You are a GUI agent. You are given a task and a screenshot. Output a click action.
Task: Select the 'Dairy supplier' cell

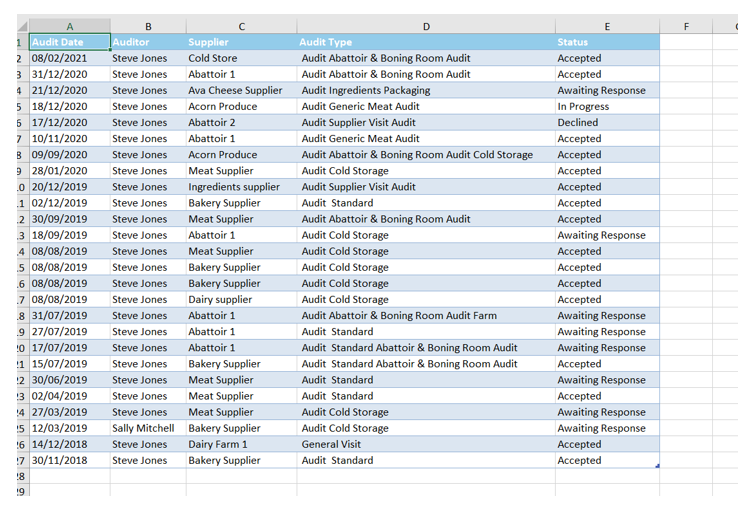242,299
